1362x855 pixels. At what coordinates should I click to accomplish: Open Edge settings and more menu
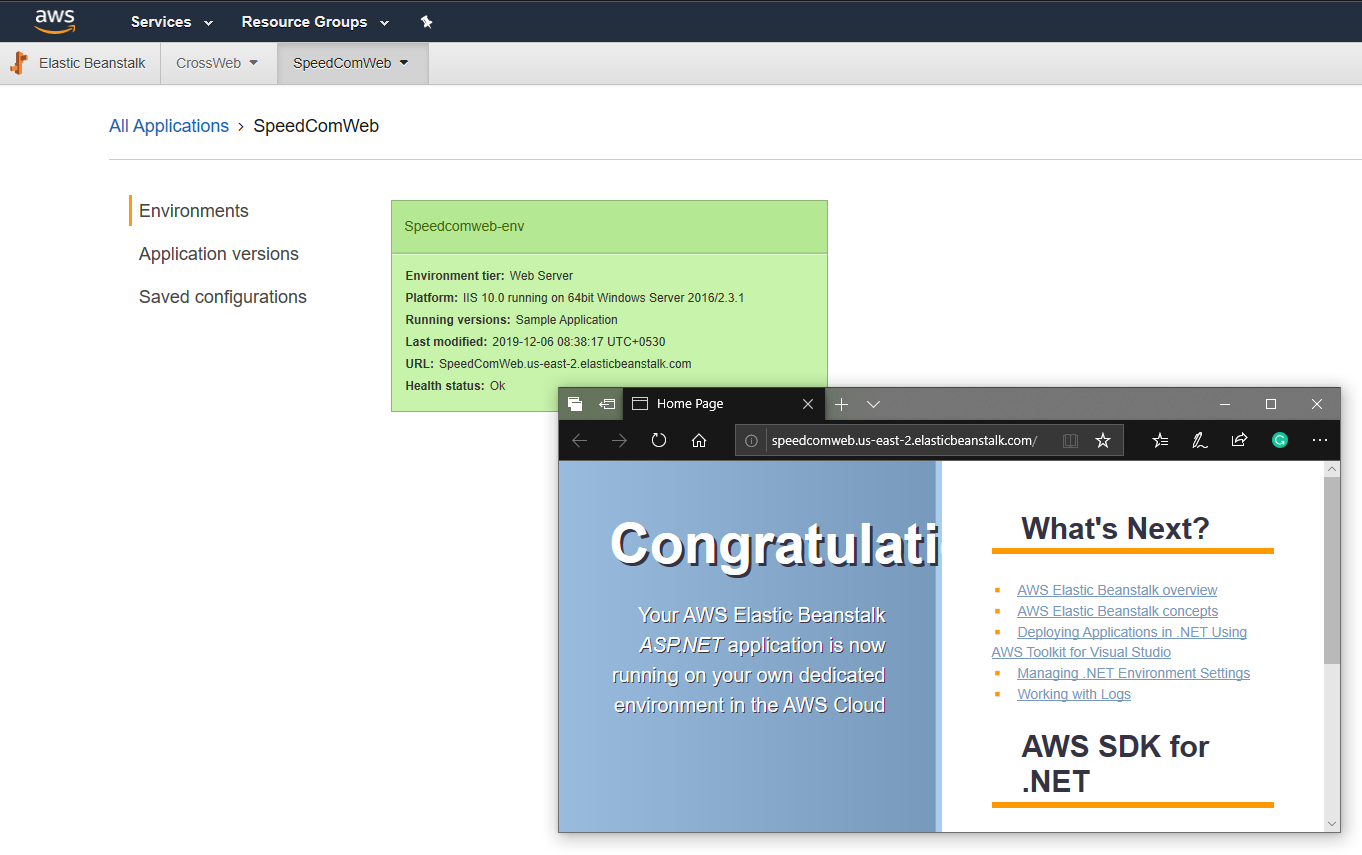1319,440
